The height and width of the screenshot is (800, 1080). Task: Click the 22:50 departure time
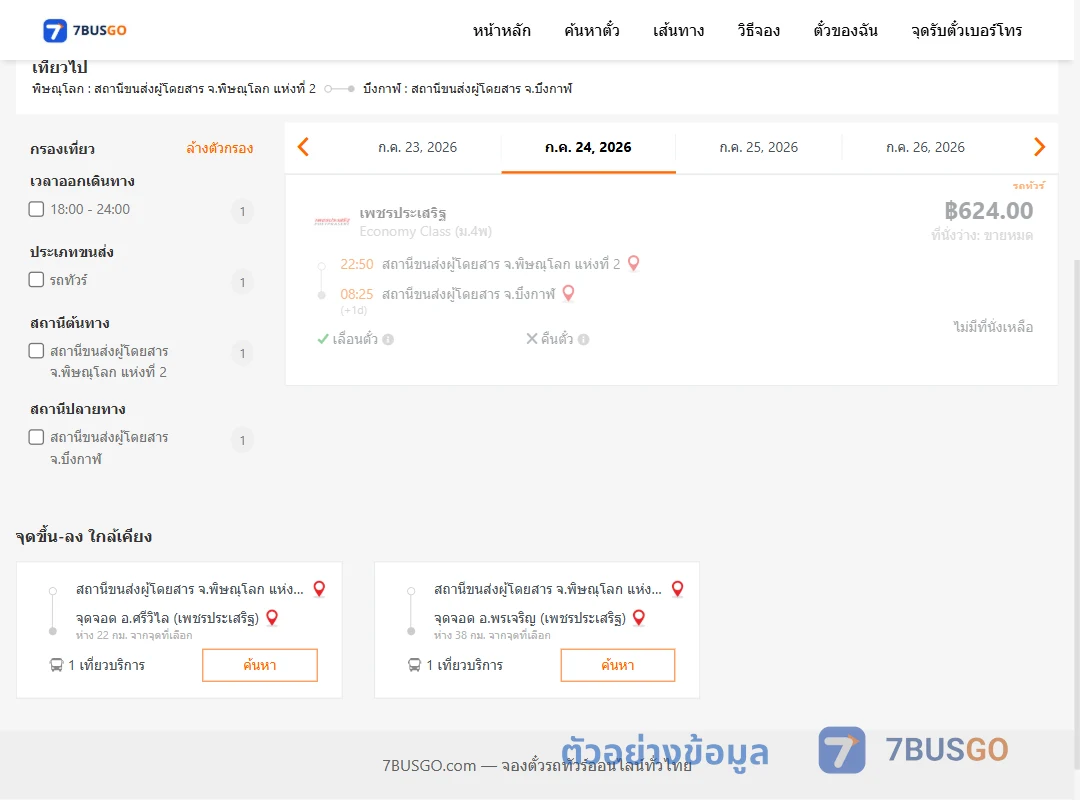(x=357, y=264)
